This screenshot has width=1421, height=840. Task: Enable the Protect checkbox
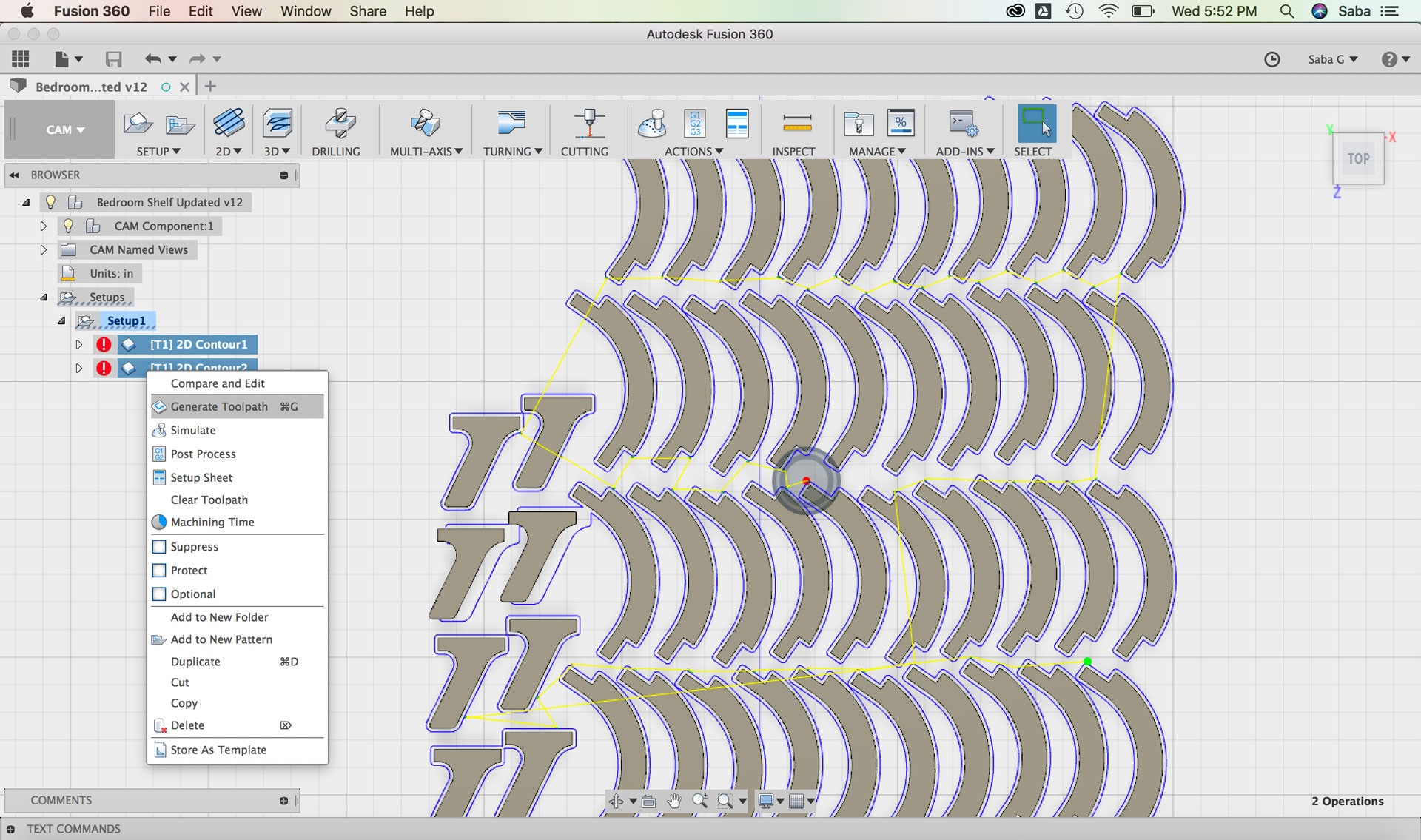(159, 571)
